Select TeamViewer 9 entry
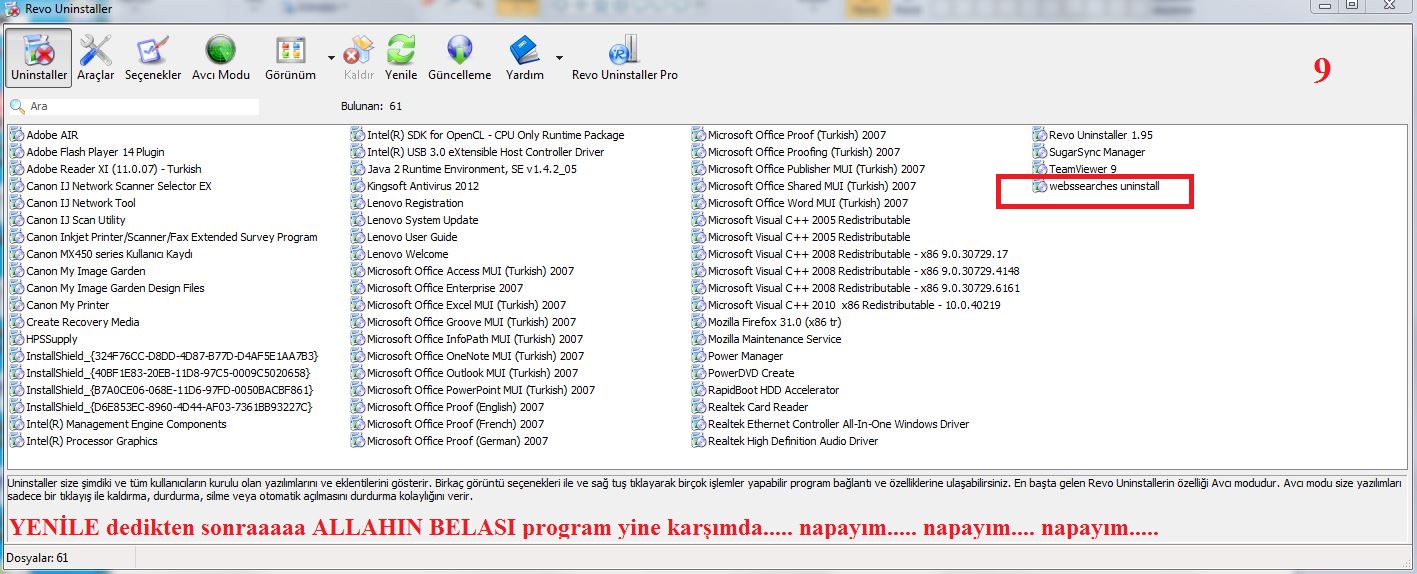Screen dimensions: 1417x574 tap(1075, 169)
